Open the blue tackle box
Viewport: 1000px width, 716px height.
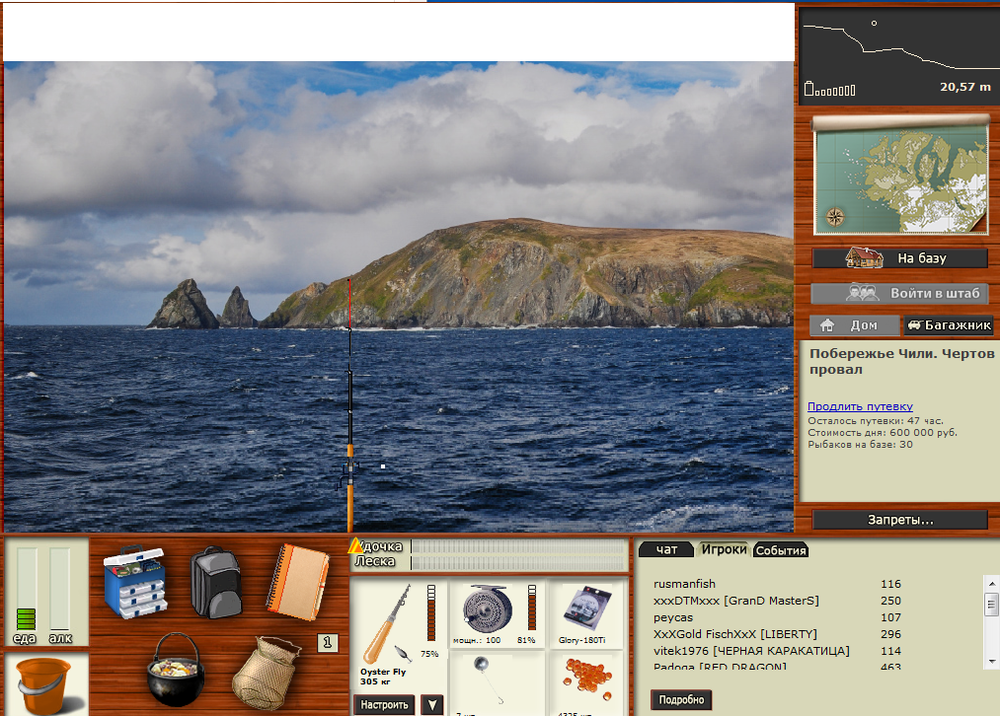coord(135,581)
